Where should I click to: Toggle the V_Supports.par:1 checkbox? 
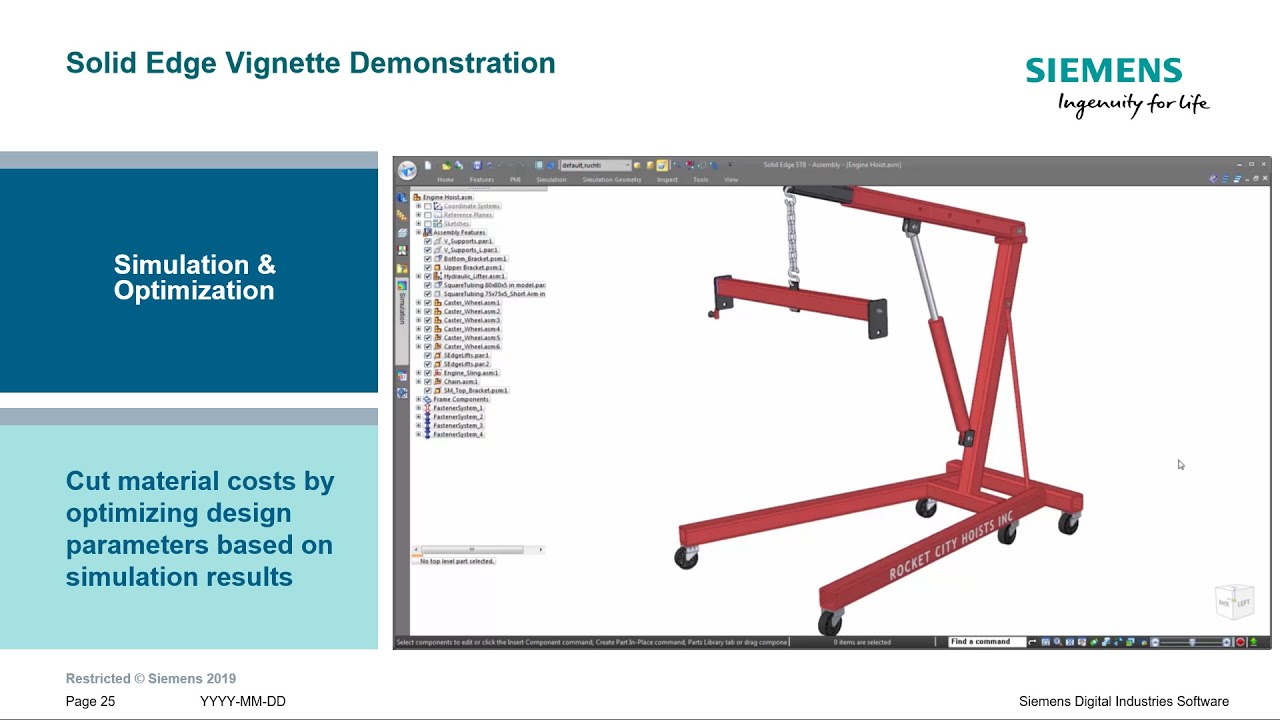pyautogui.click(x=428, y=241)
